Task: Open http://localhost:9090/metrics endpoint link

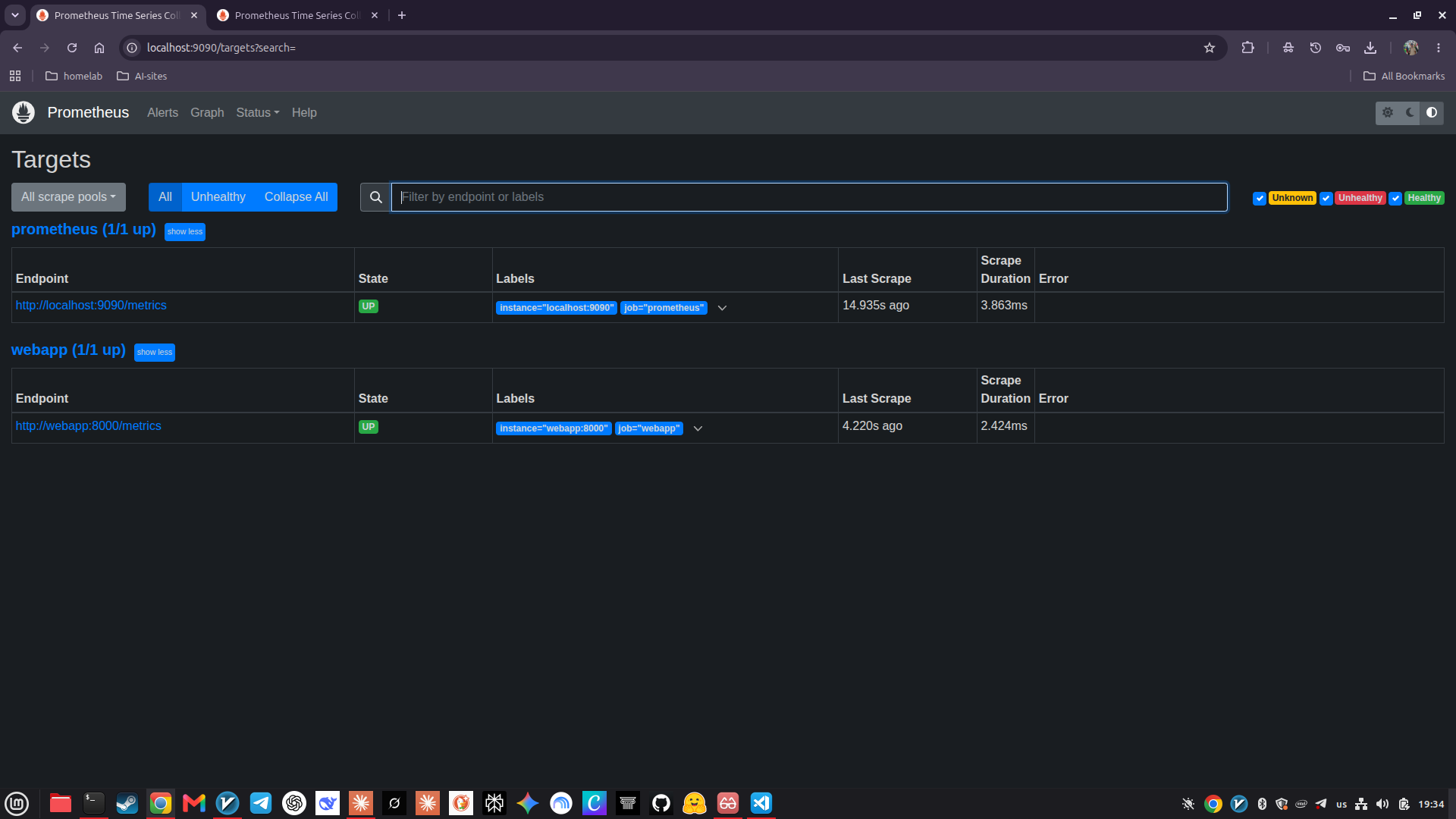Action: 91,305
